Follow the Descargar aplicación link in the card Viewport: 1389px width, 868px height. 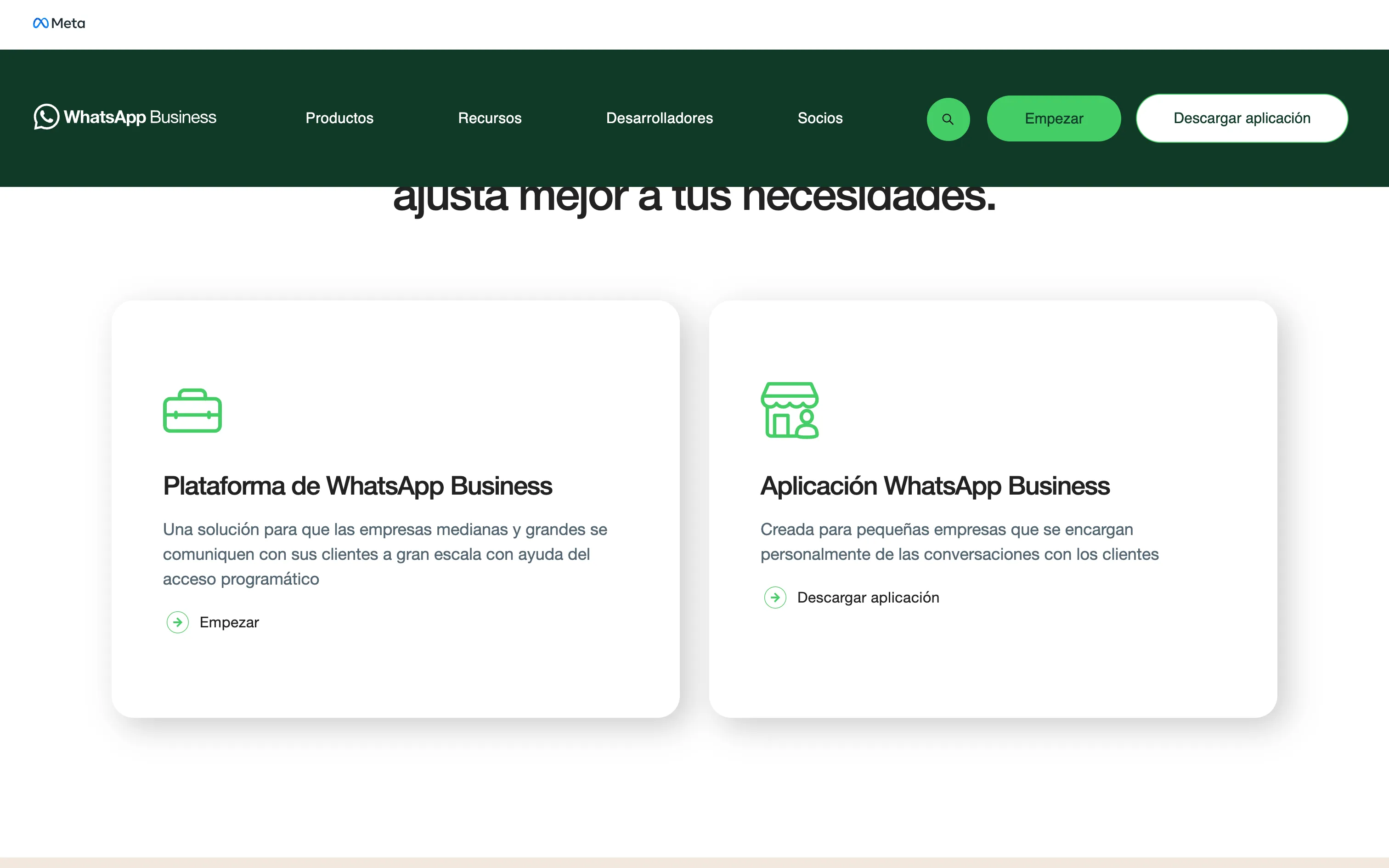868,597
